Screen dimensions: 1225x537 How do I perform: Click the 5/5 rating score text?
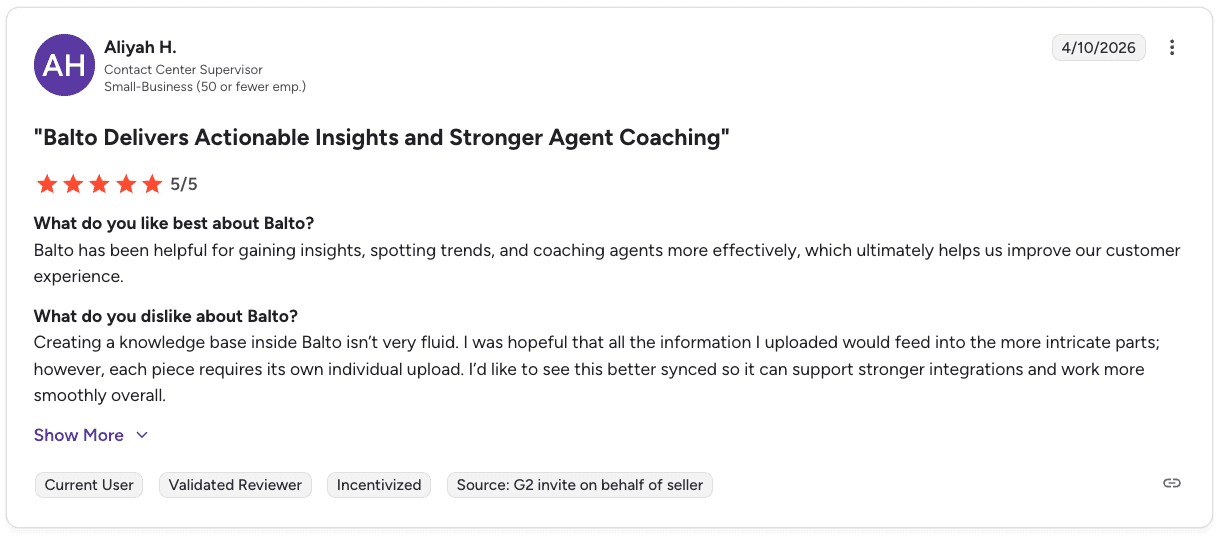(x=184, y=184)
